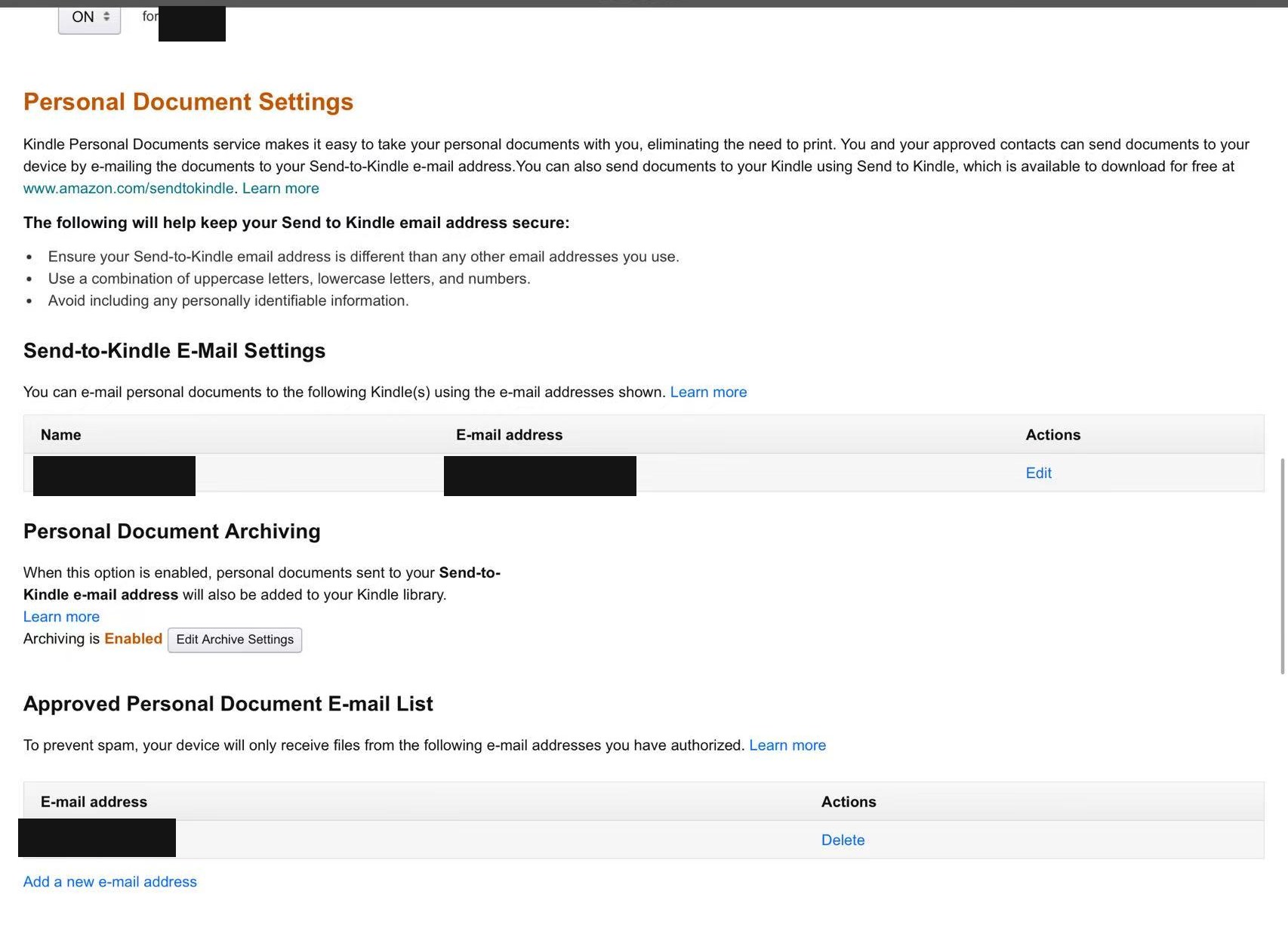
Task: Open the www.amazon.com/sendtokindle link
Action: pos(128,188)
